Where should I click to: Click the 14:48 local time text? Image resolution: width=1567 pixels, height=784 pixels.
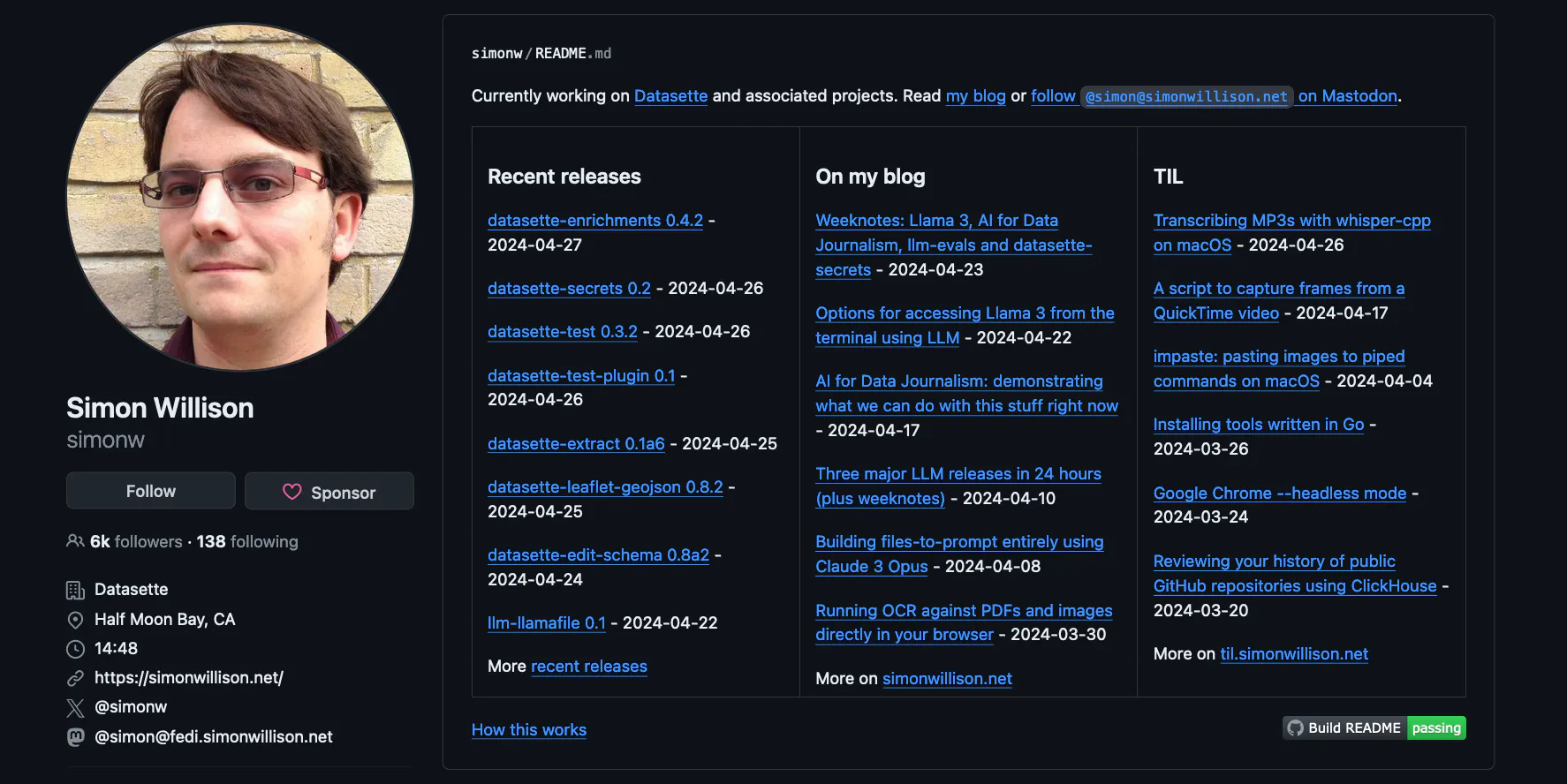pyautogui.click(x=116, y=649)
